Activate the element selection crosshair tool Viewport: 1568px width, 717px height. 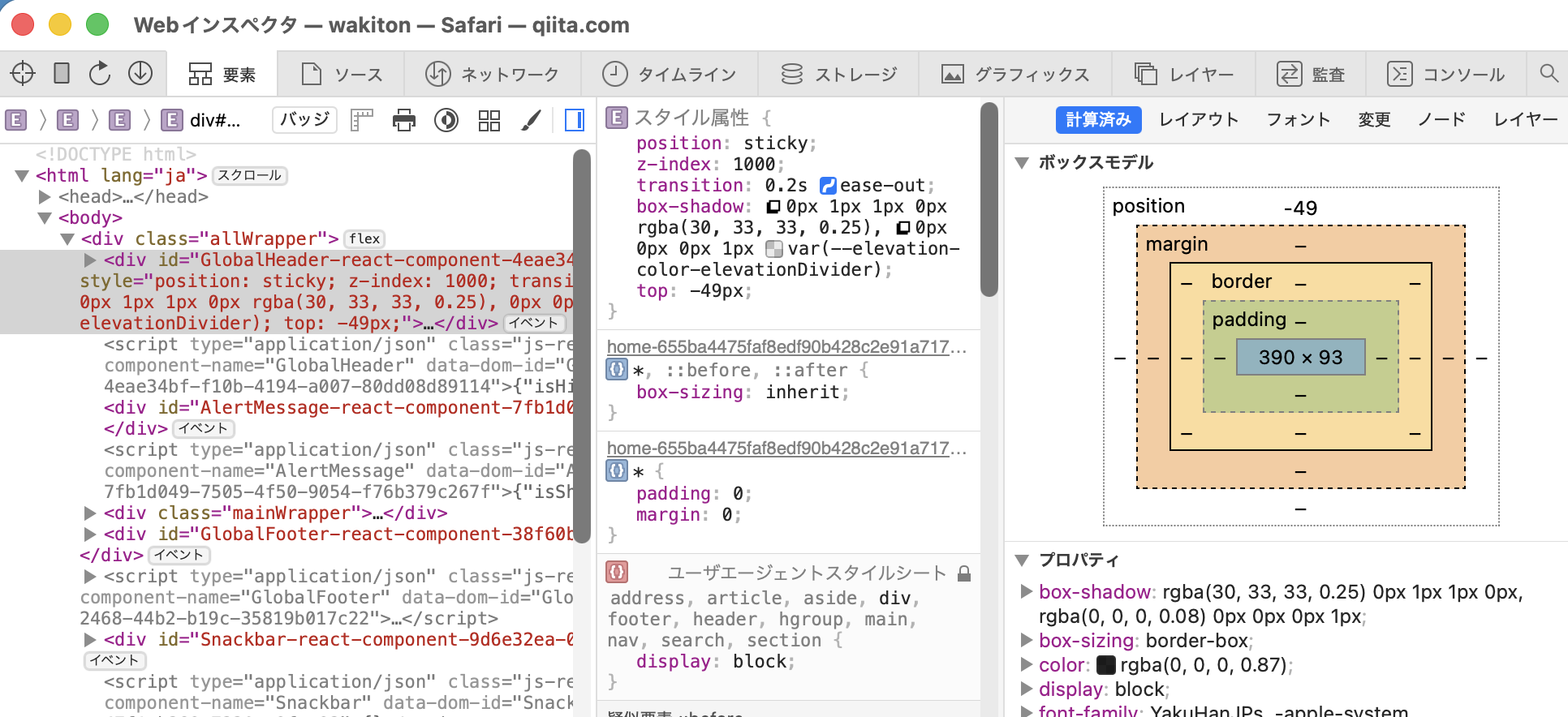pyautogui.click(x=23, y=74)
